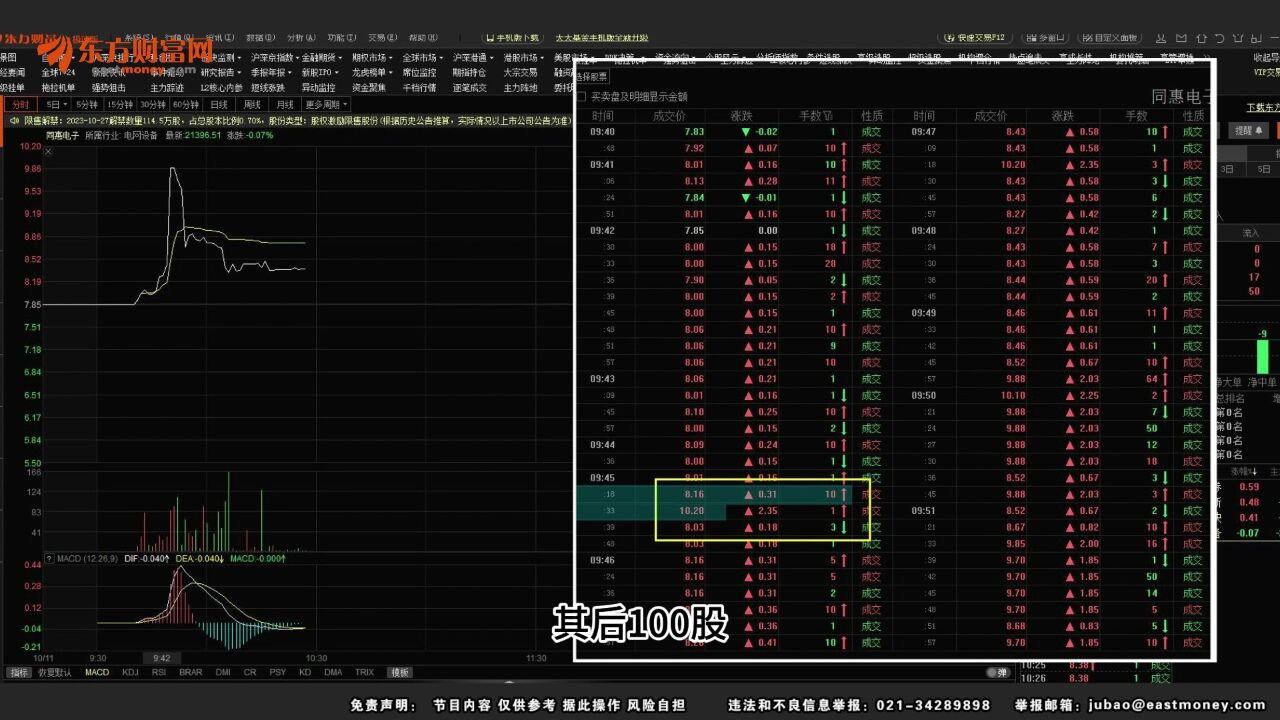
Task: Click the 选择股票 button
Action: 592,76
